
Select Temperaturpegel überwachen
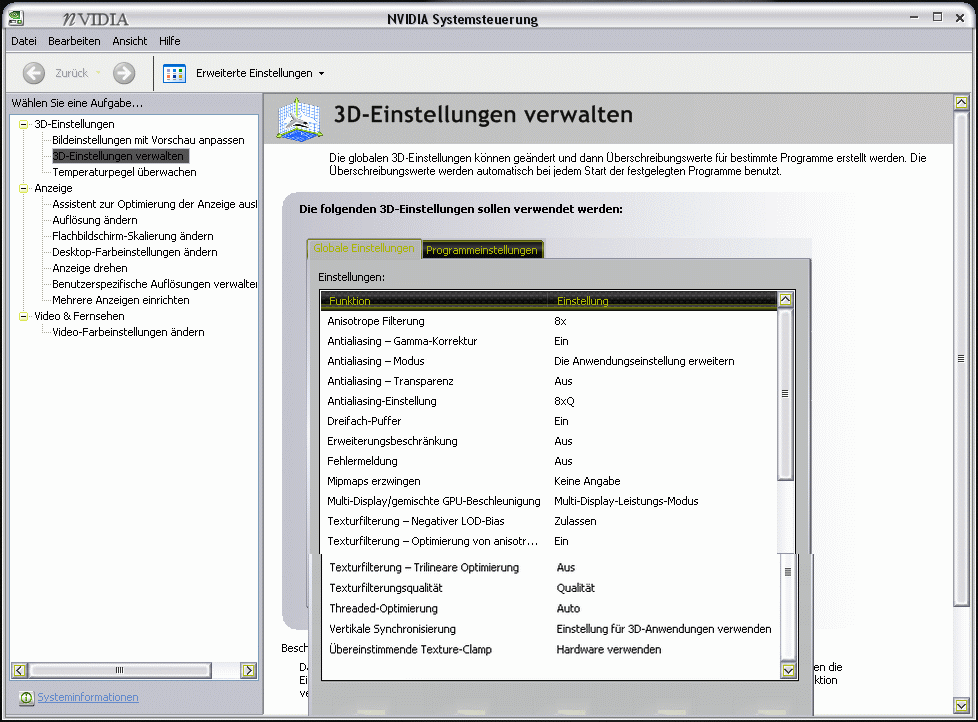124,172
